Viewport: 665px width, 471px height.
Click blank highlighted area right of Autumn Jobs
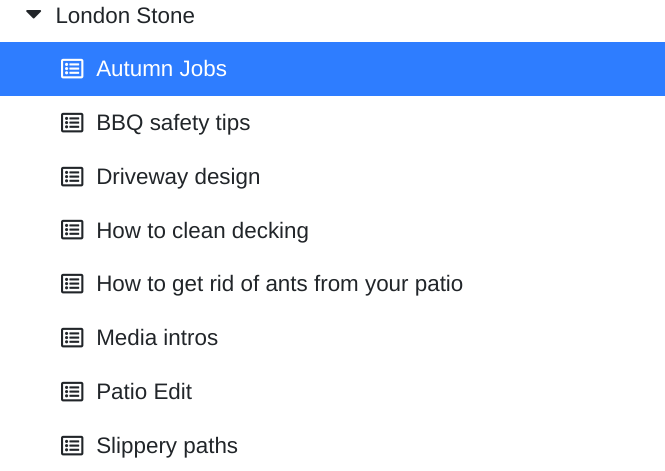(450, 69)
